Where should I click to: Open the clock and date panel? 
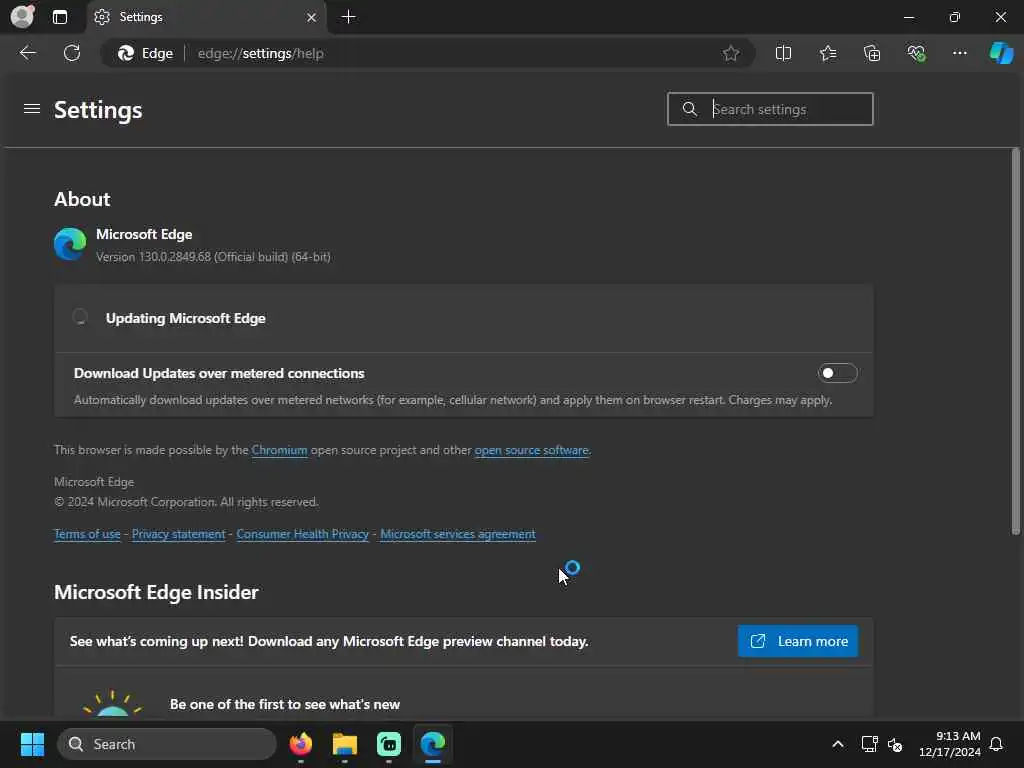click(x=949, y=744)
